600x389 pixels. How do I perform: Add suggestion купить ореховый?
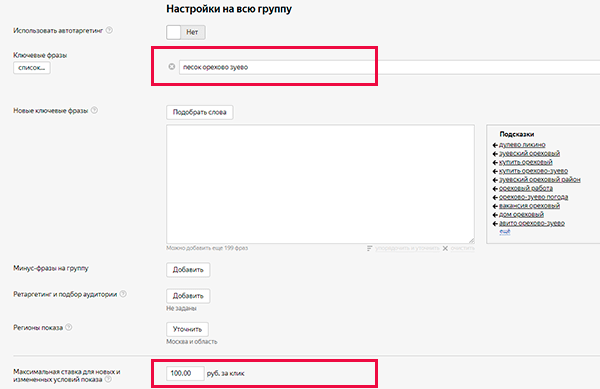pyautogui.click(x=525, y=162)
